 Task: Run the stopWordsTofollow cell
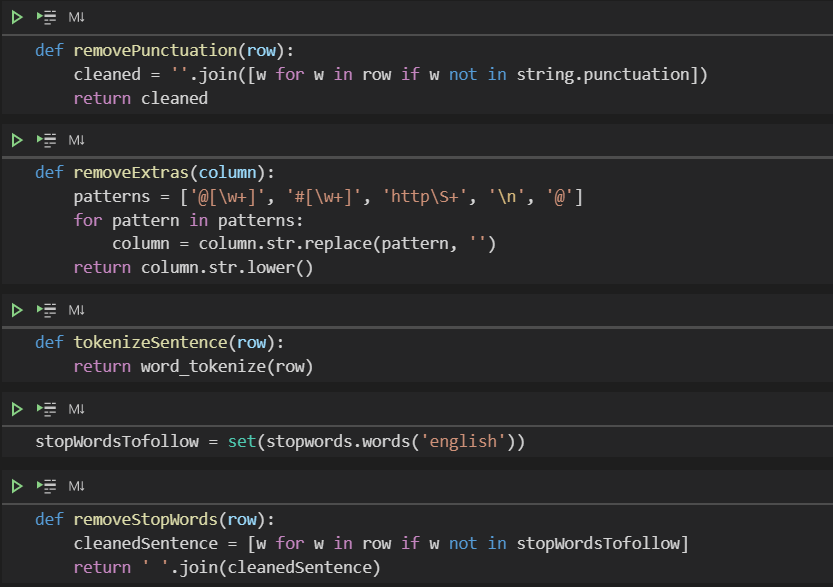17,409
